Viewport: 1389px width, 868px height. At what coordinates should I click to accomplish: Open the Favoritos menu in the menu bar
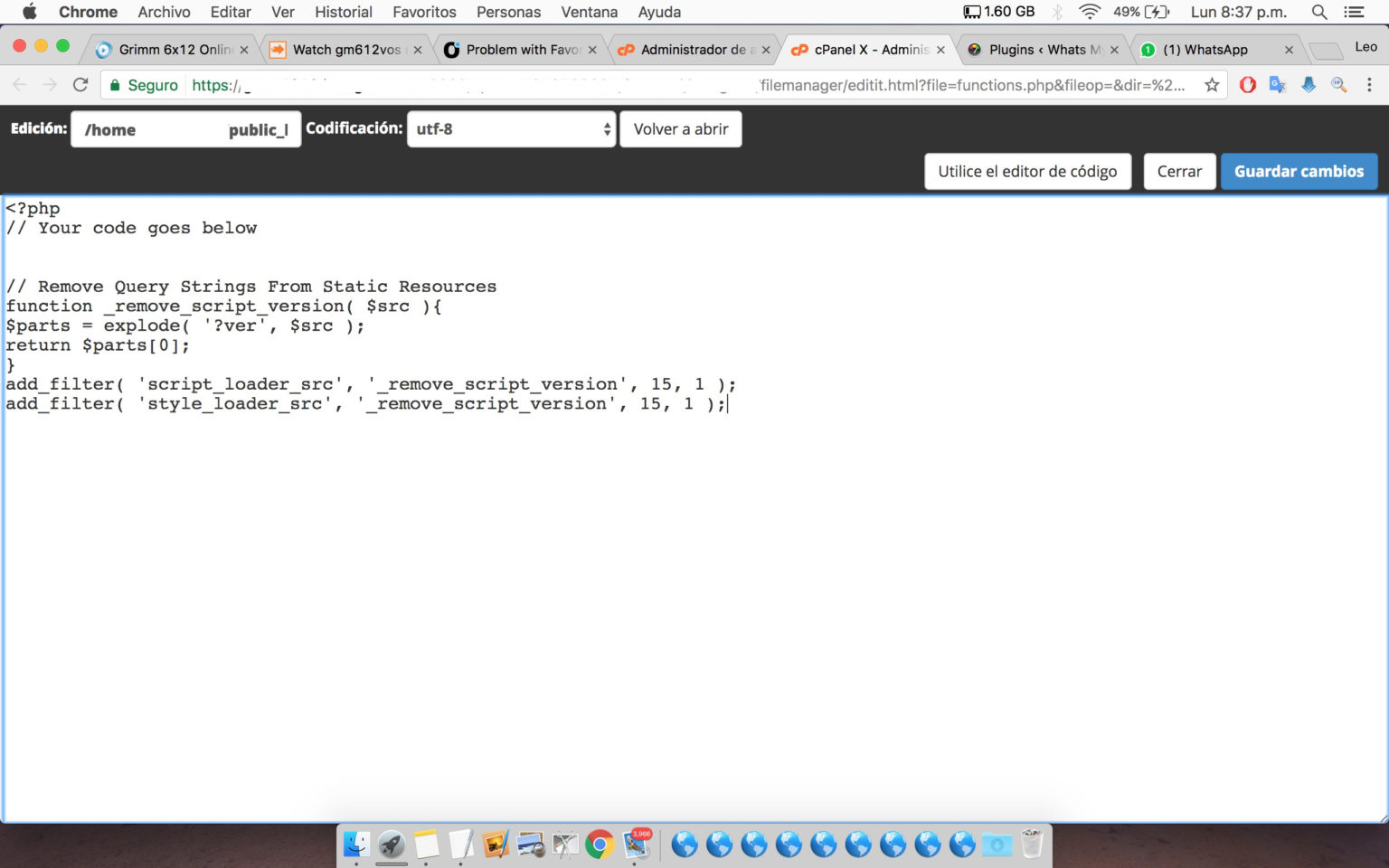tap(424, 12)
